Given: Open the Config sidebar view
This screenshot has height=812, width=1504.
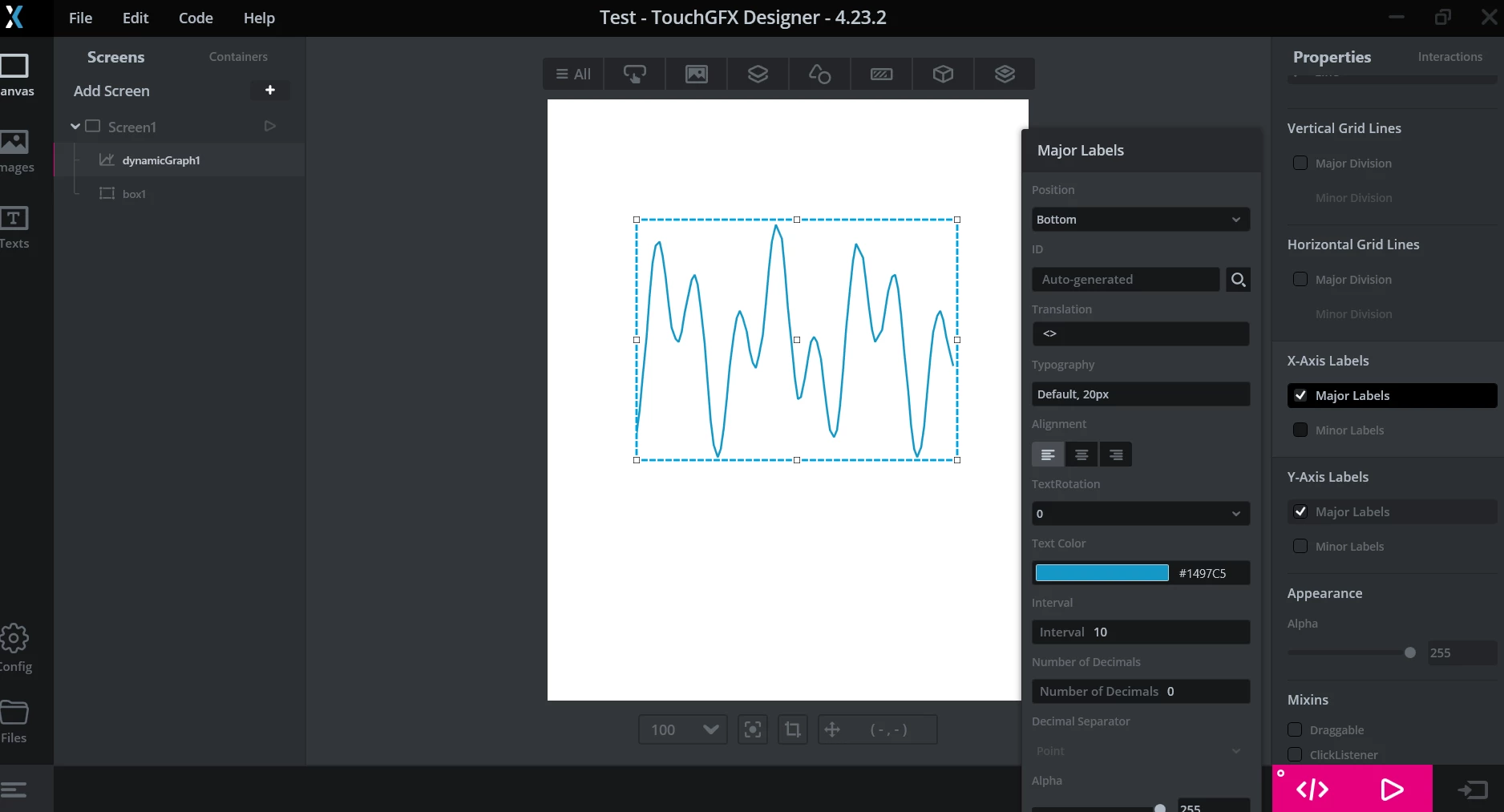Looking at the screenshot, I should [x=16, y=648].
